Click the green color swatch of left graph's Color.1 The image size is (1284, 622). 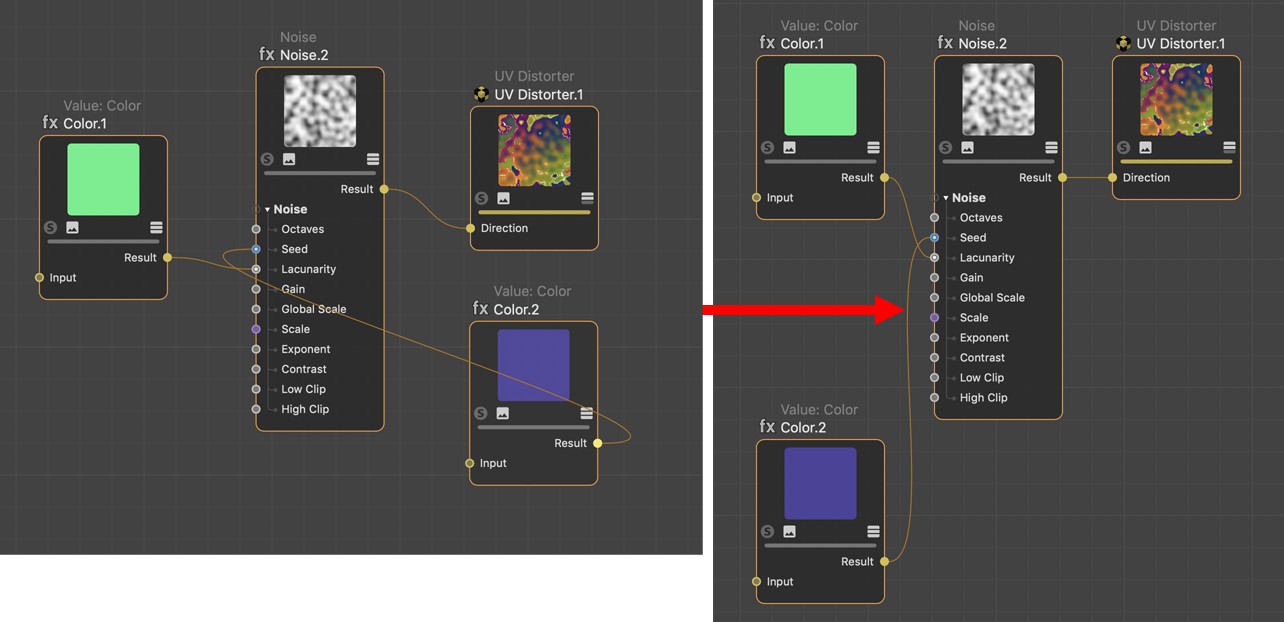tap(103, 180)
